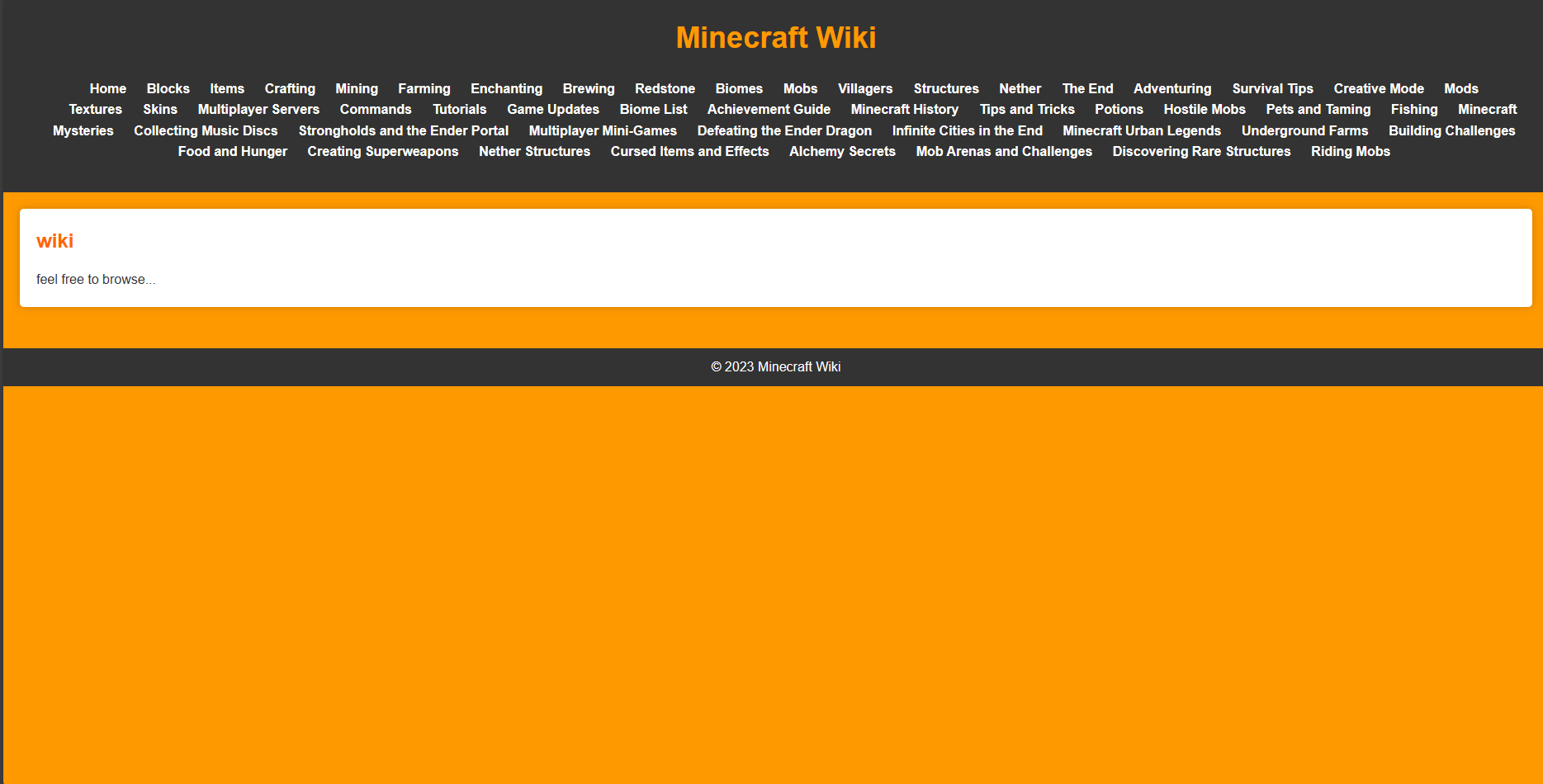Go to Redstone

pyautogui.click(x=665, y=88)
